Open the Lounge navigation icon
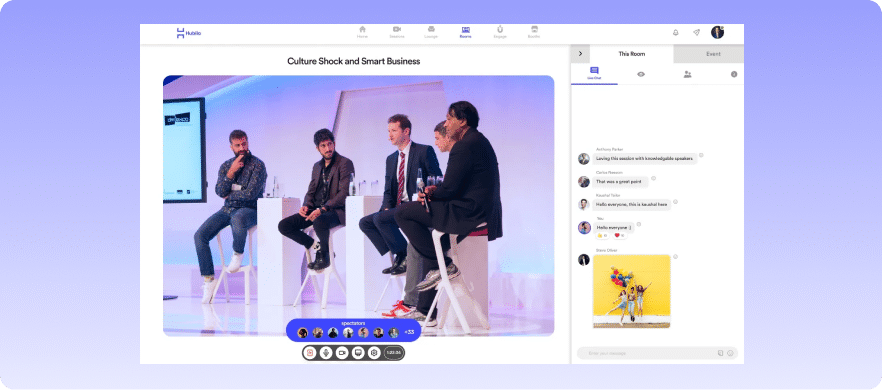 coord(431,32)
